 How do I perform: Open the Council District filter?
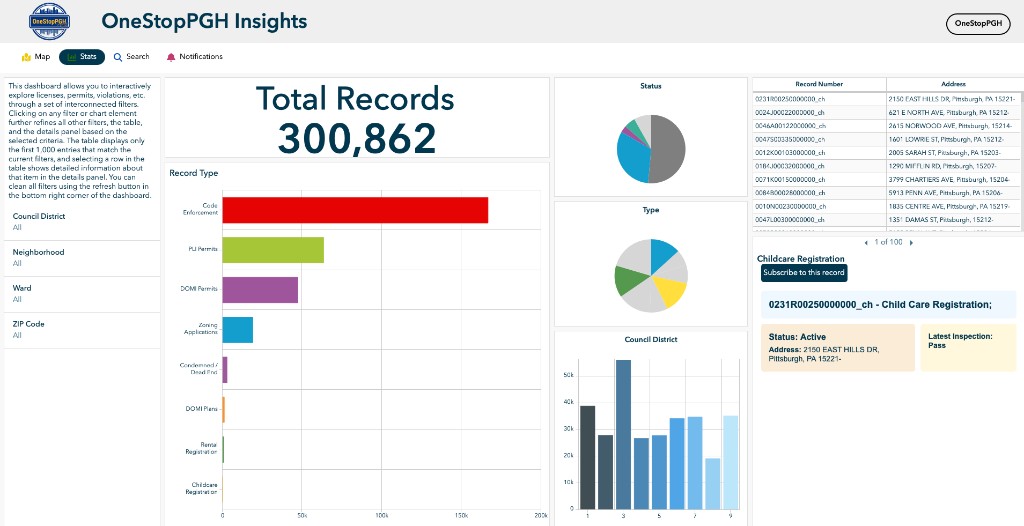pyautogui.click(x=82, y=222)
